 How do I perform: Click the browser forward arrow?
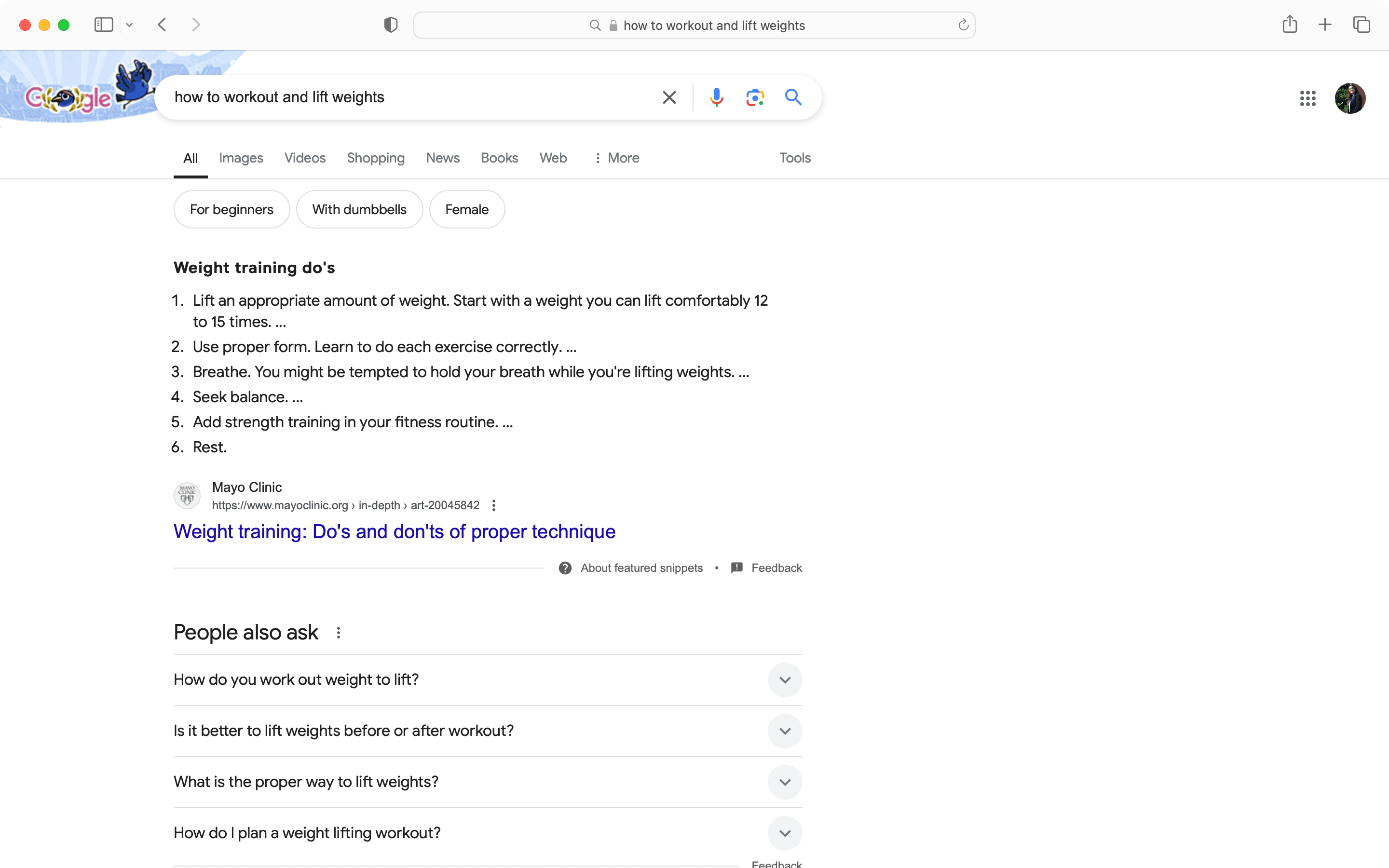(x=196, y=25)
